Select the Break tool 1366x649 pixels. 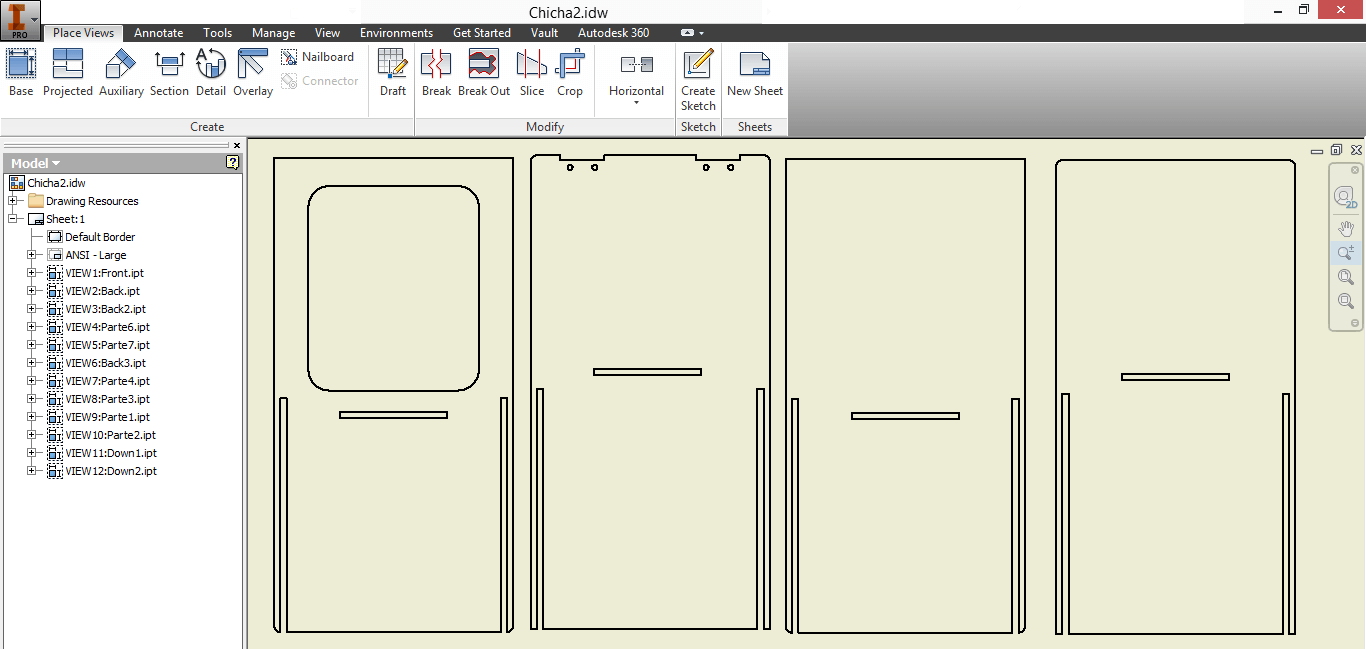pyautogui.click(x=436, y=73)
